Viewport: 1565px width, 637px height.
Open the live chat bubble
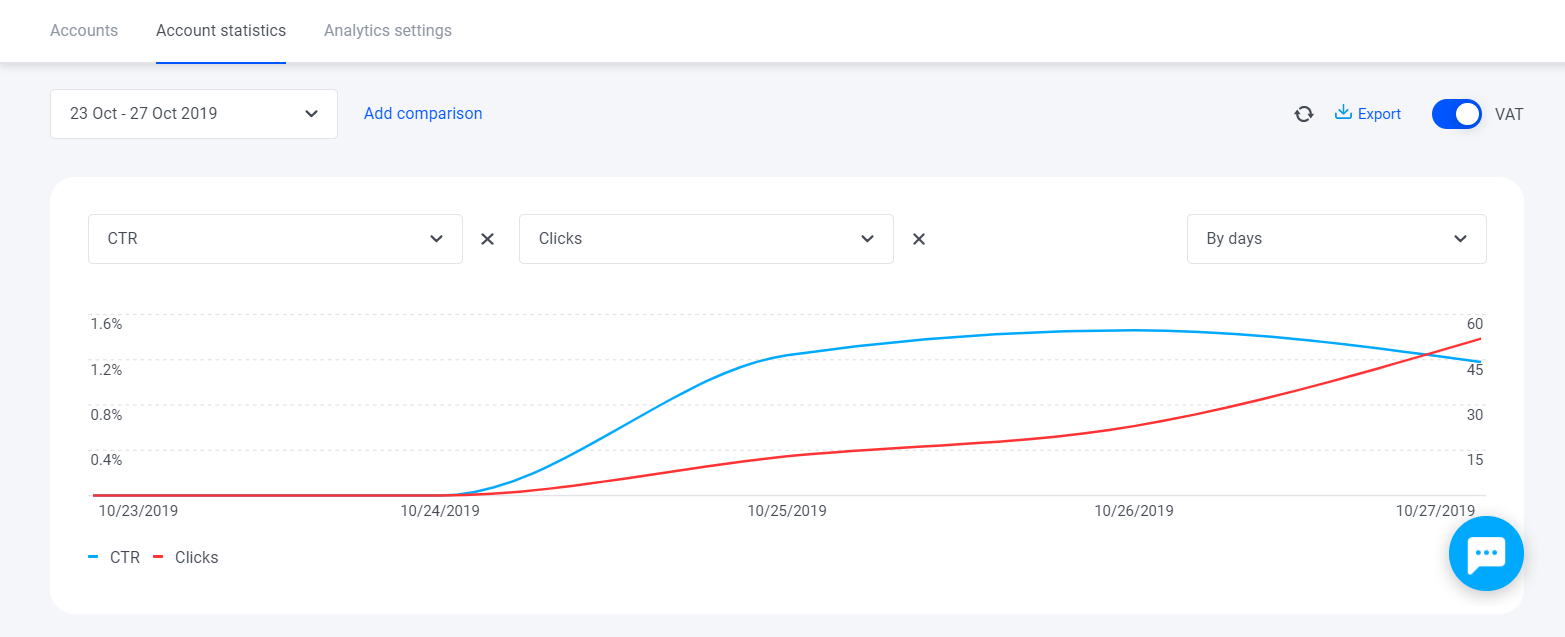[1486, 553]
